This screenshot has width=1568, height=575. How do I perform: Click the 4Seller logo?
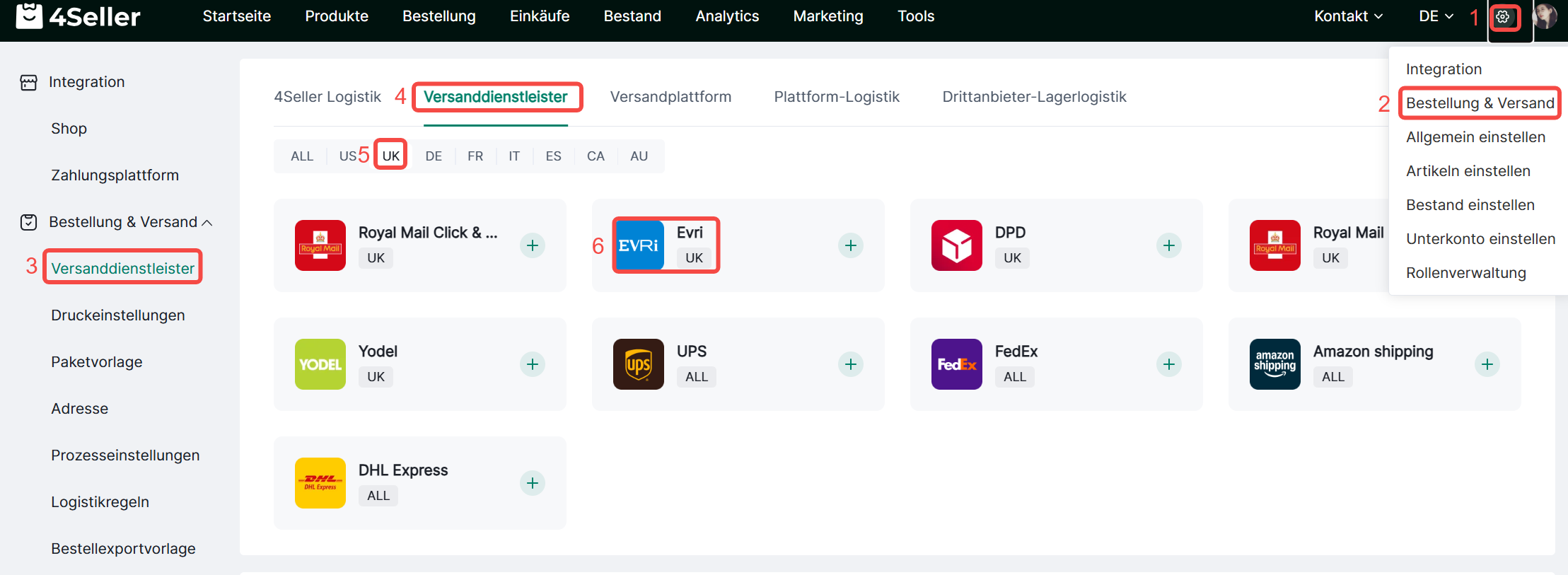coord(79,16)
